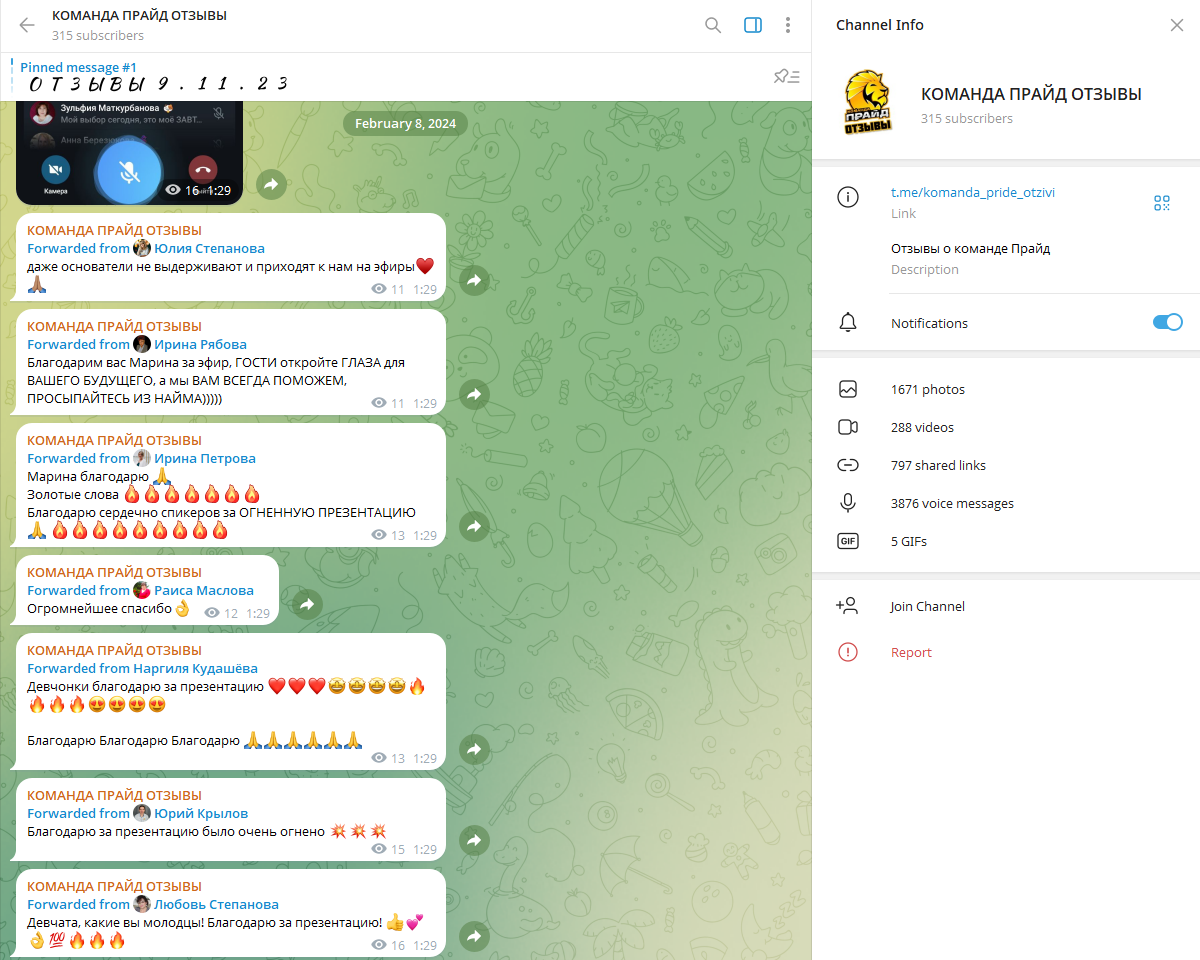Open Ирина Рябова's forwarded profile name
This screenshot has width=1200, height=960.
[200, 344]
